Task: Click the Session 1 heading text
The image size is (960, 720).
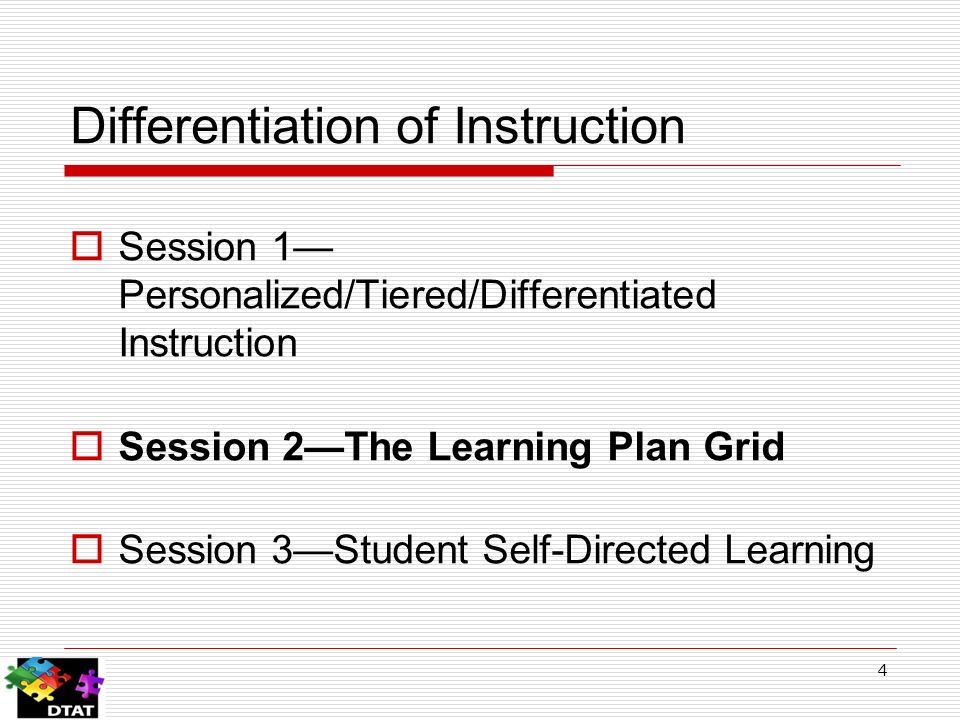Action: pyautogui.click(x=226, y=247)
